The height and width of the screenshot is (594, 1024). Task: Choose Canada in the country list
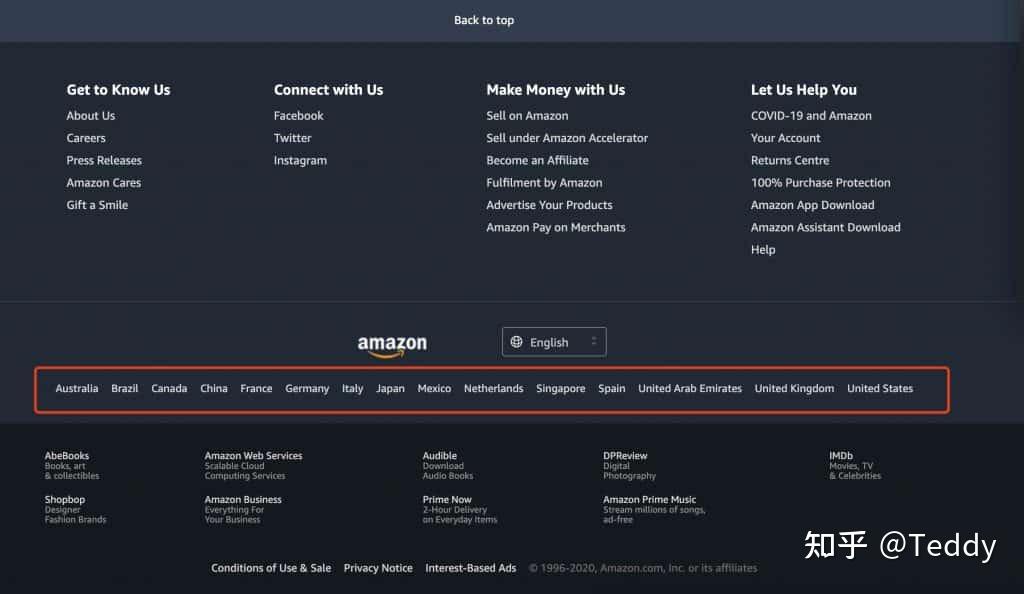point(169,388)
